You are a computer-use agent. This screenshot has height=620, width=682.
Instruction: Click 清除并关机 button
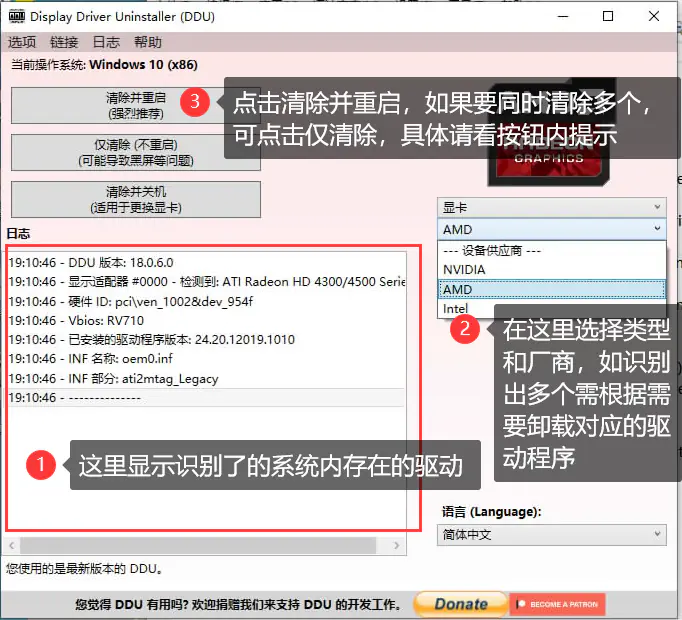coord(135,198)
